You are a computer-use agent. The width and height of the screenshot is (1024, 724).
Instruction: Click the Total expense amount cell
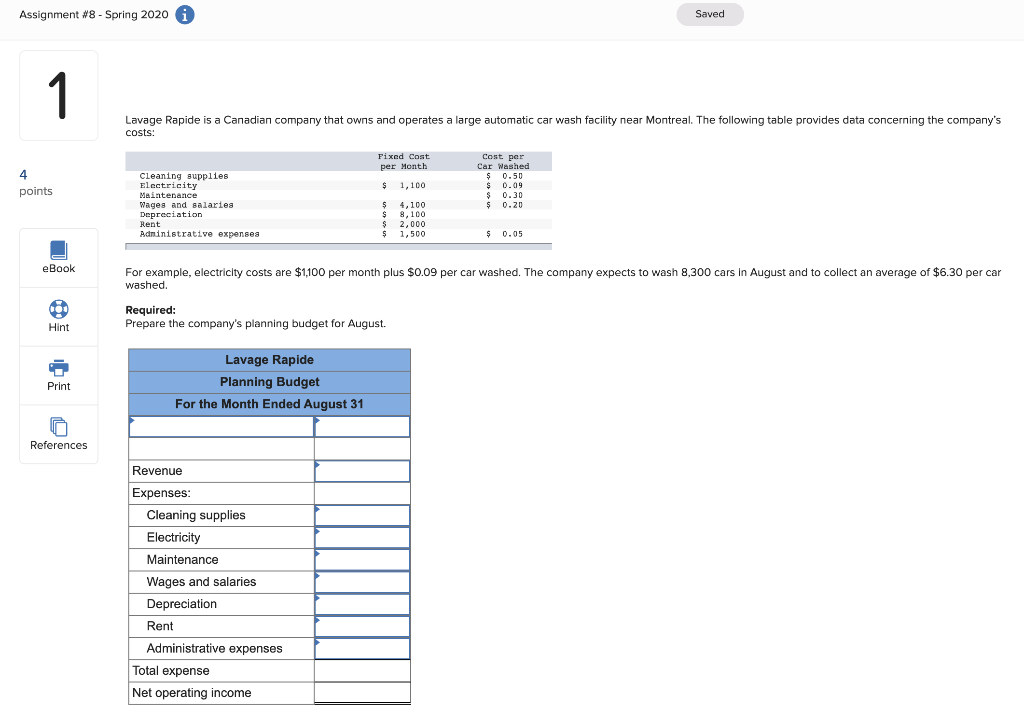coord(362,670)
